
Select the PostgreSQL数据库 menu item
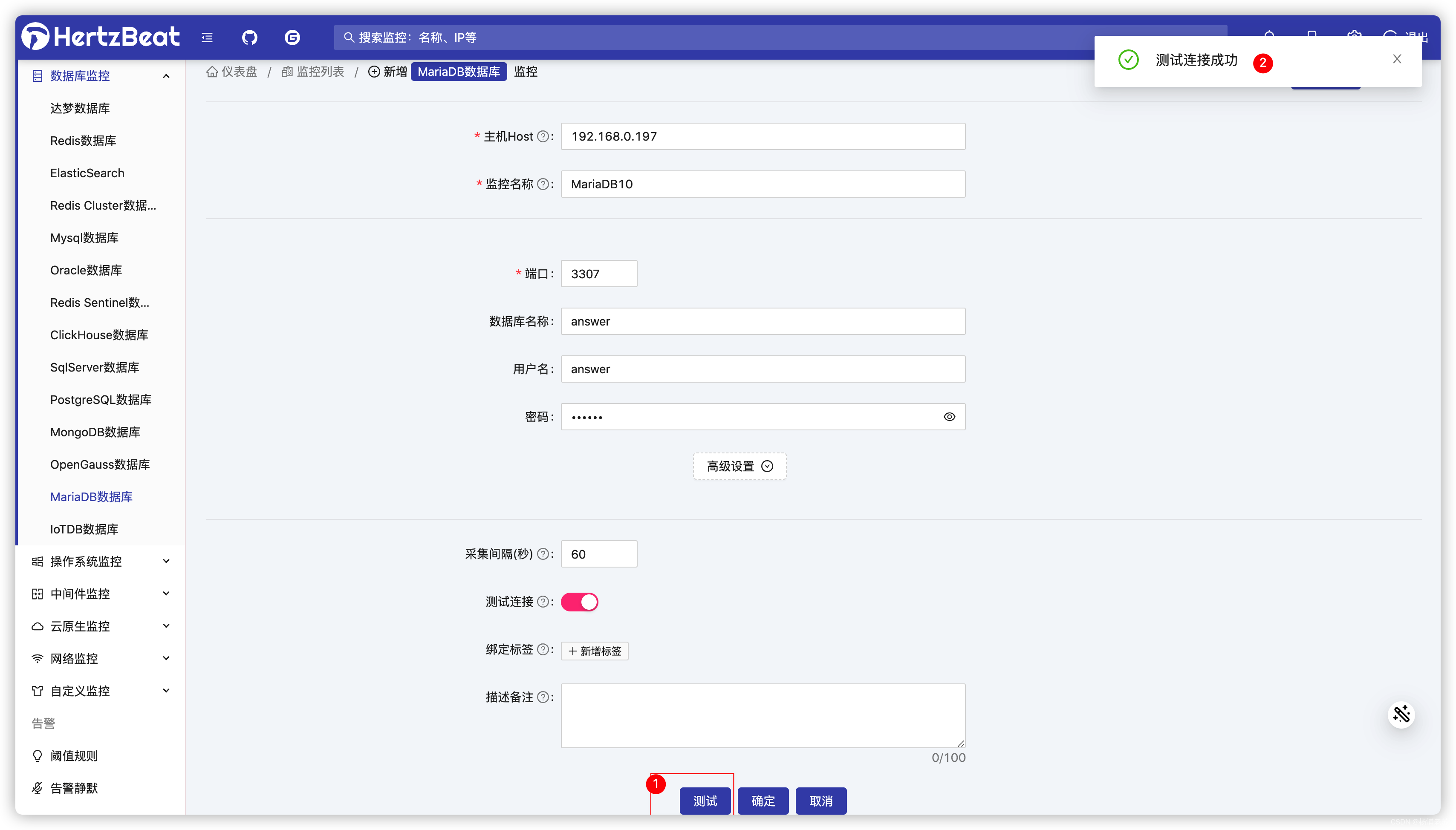click(x=101, y=400)
